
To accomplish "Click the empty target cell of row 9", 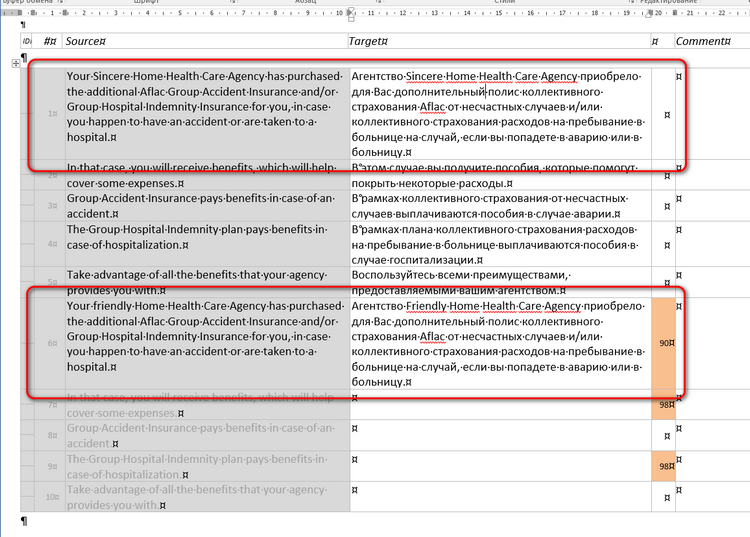I will point(500,466).
